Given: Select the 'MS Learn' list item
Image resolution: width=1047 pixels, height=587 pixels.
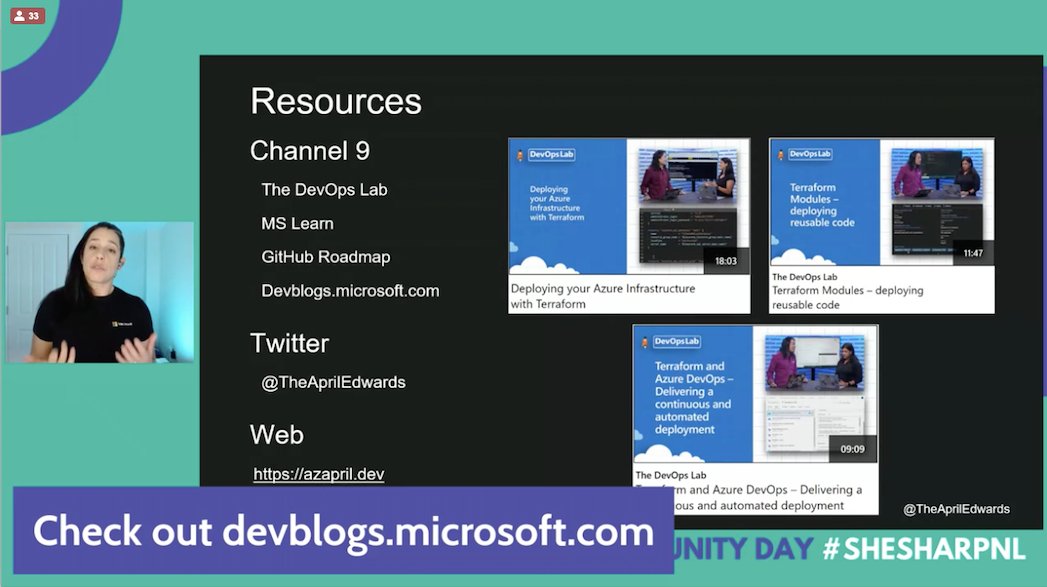Looking at the screenshot, I should pos(297,224).
